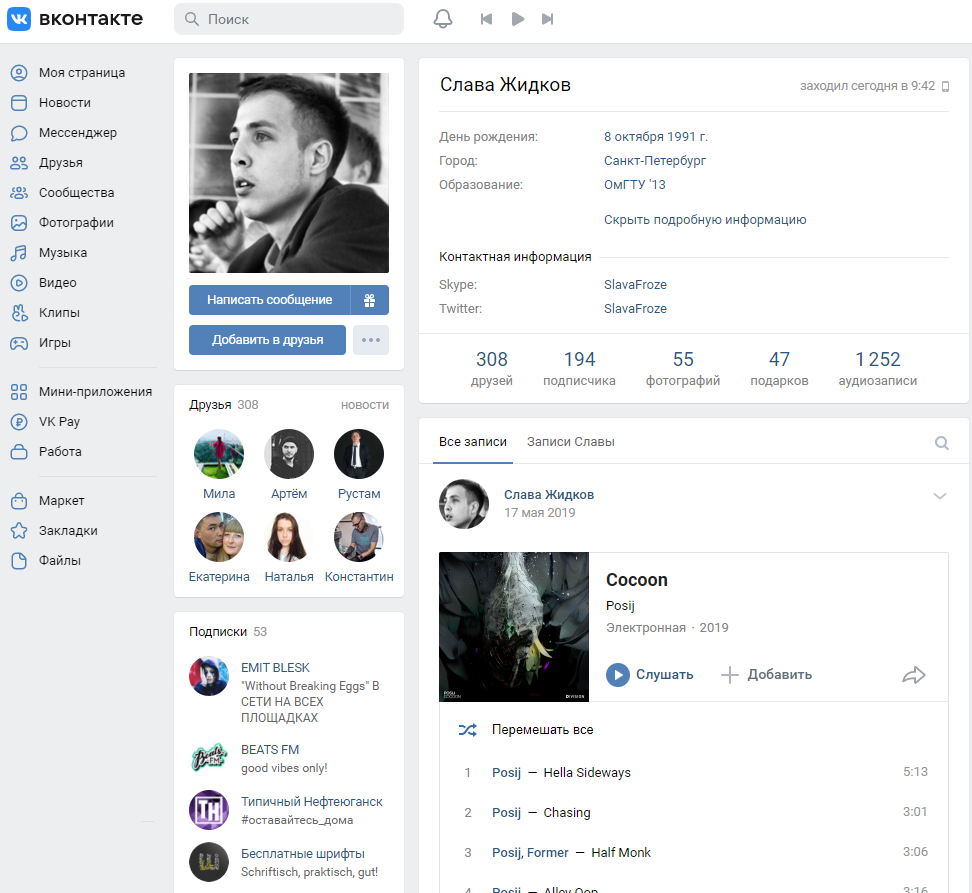The height and width of the screenshot is (893, 972).
Task: Go to previous track in header player
Action: click(x=487, y=19)
